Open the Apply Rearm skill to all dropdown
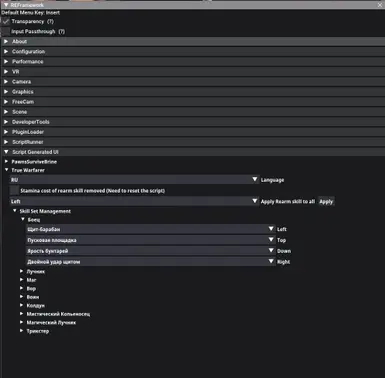385x378 pixels. click(x=134, y=201)
